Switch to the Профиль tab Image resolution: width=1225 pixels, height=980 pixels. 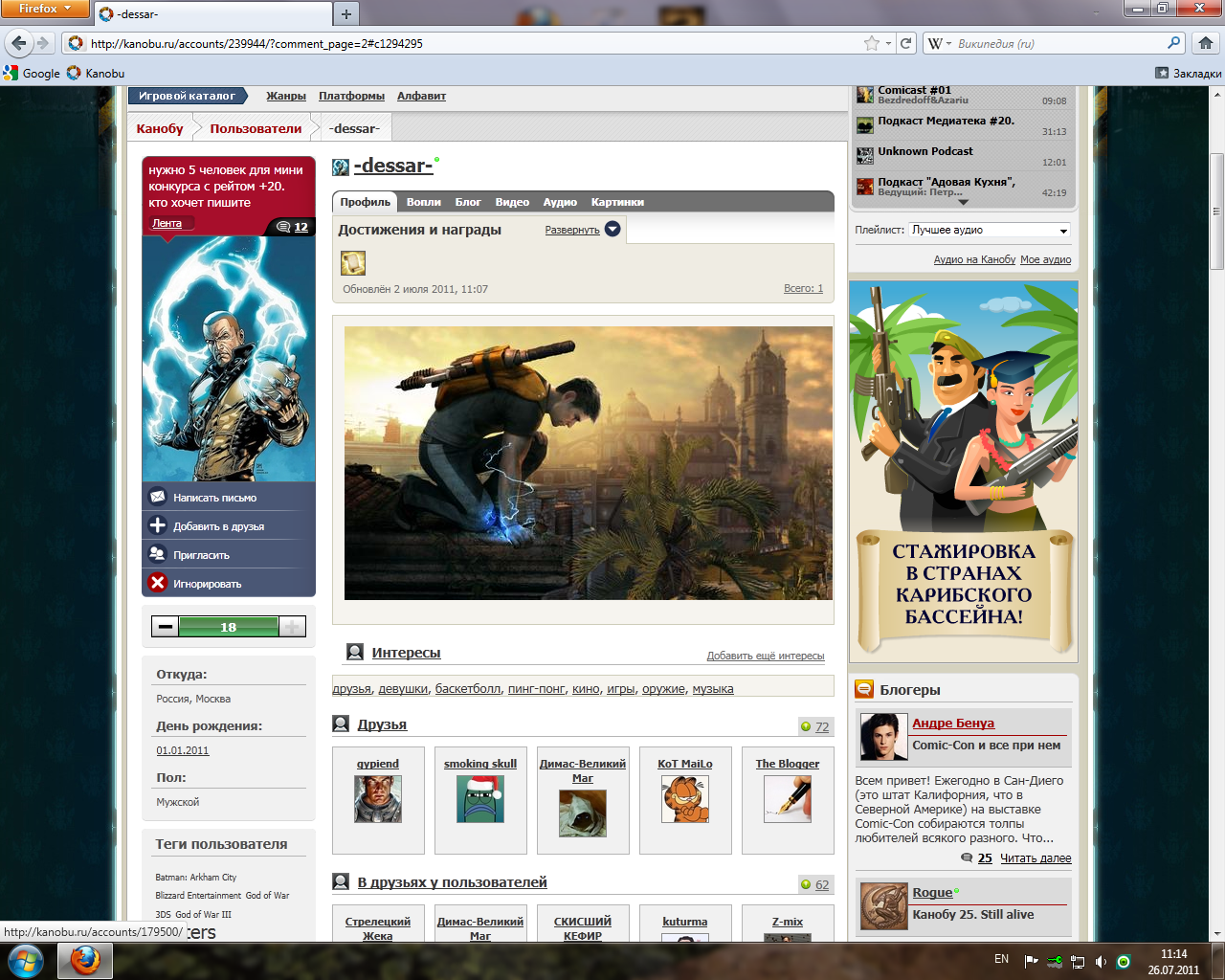pos(366,202)
